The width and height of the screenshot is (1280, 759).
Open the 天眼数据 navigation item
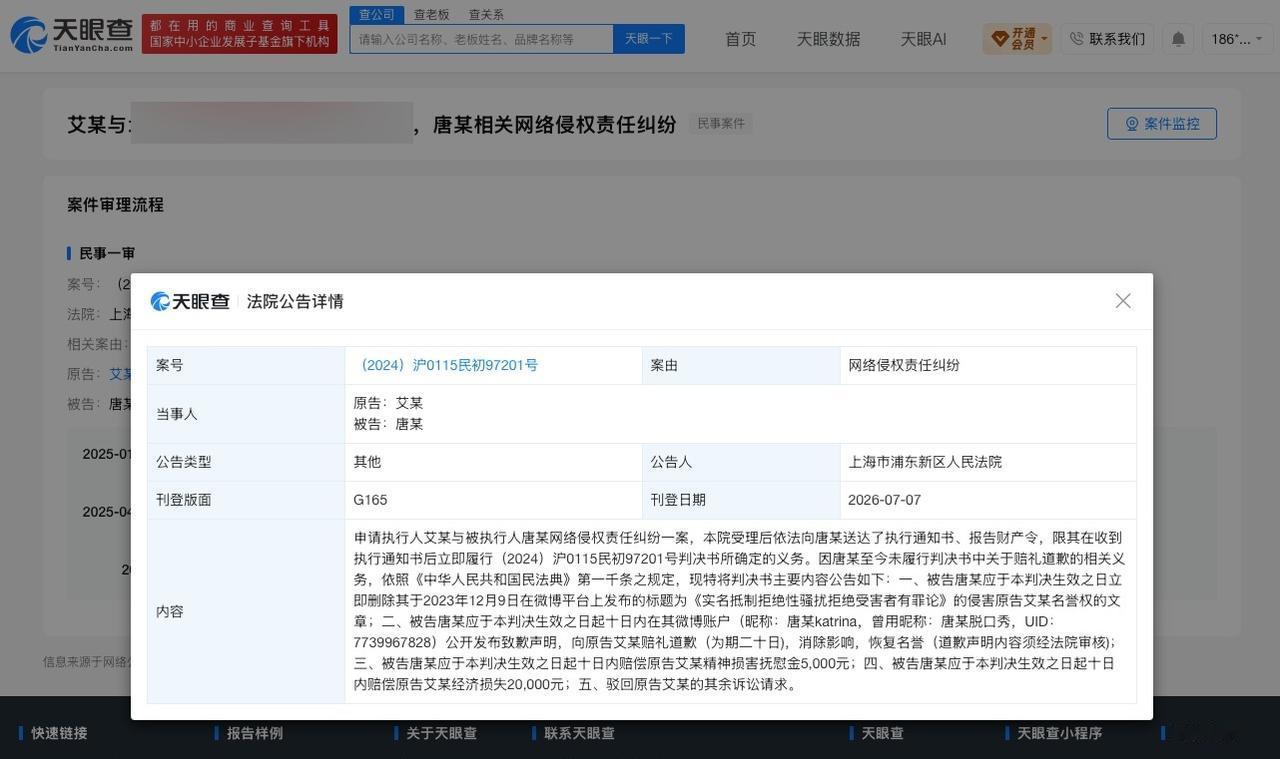click(828, 39)
